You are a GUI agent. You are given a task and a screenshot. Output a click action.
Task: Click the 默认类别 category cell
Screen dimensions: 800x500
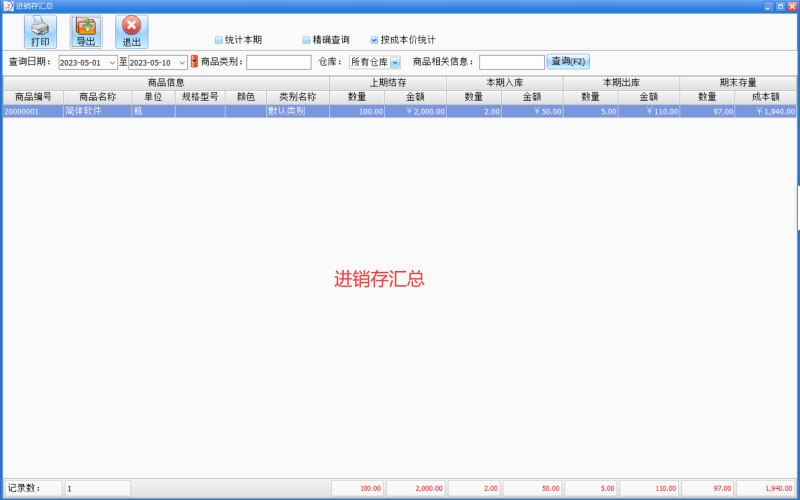[x=298, y=111]
